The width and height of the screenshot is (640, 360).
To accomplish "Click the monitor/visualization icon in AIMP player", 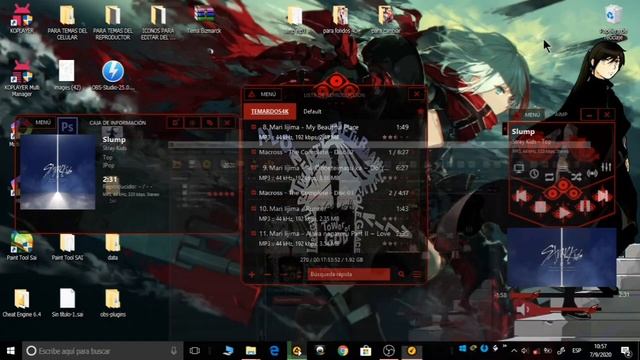I will pyautogui.click(x=519, y=168).
